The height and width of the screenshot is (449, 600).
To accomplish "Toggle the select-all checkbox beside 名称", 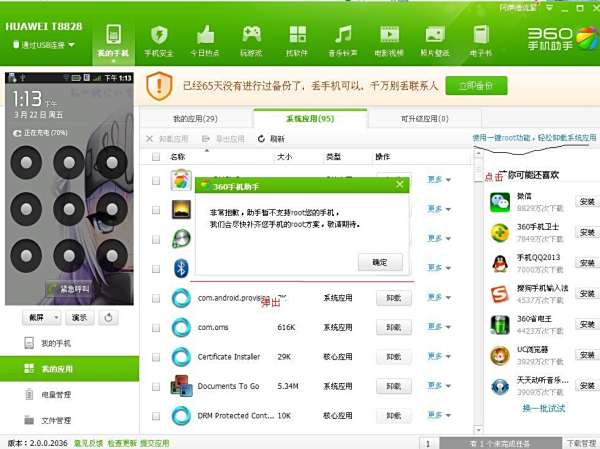I will pyautogui.click(x=156, y=157).
